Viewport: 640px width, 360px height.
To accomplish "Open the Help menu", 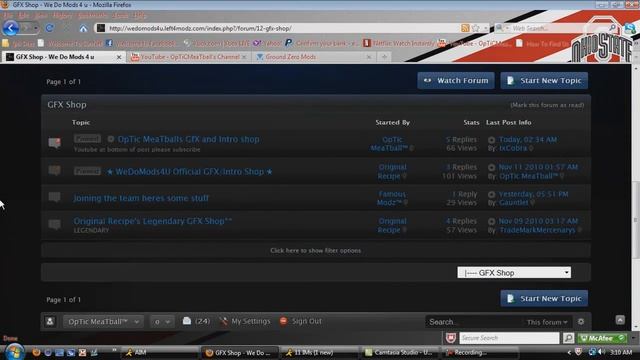I will [x=139, y=16].
